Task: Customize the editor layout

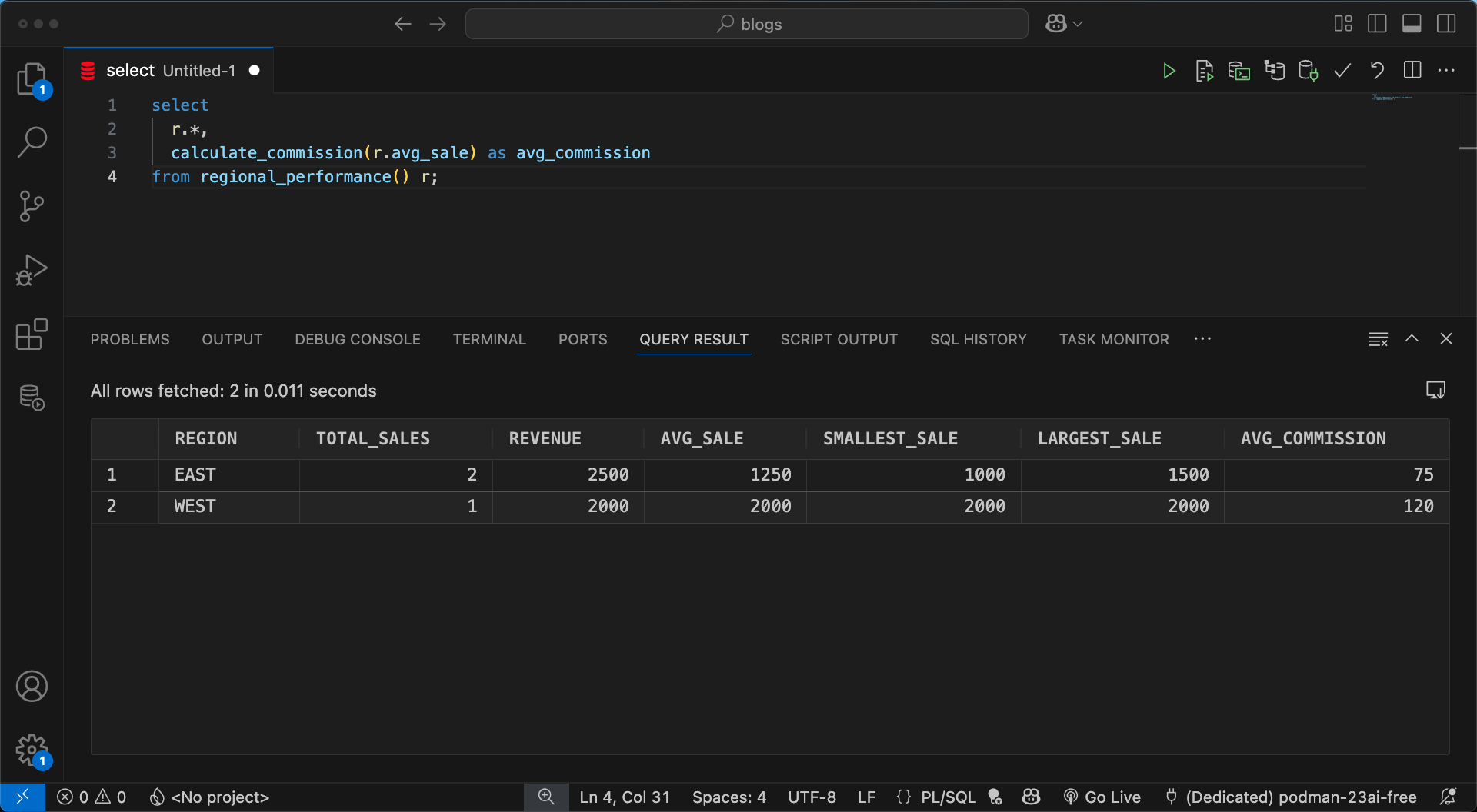Action: pyautogui.click(x=1343, y=24)
